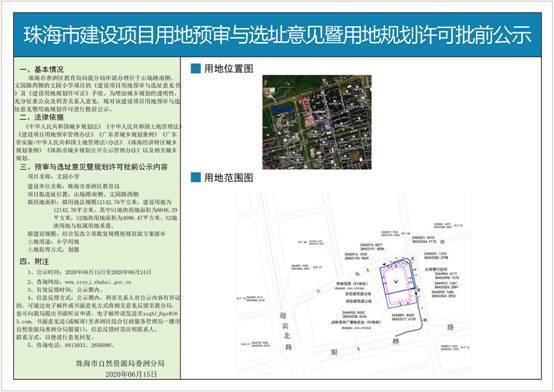Click the blue square beside 用地范围图

[195, 177]
